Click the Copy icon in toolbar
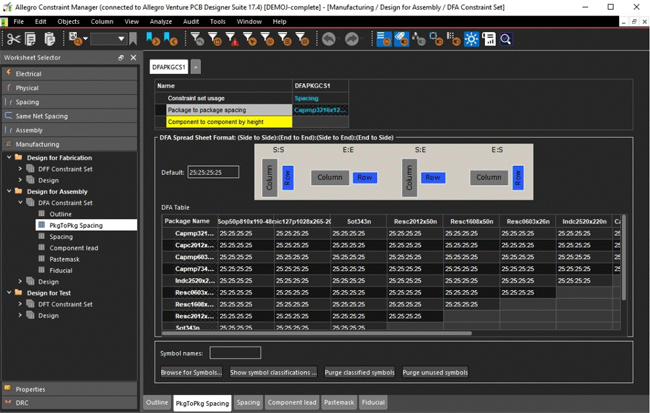The image size is (650, 413). (31, 39)
